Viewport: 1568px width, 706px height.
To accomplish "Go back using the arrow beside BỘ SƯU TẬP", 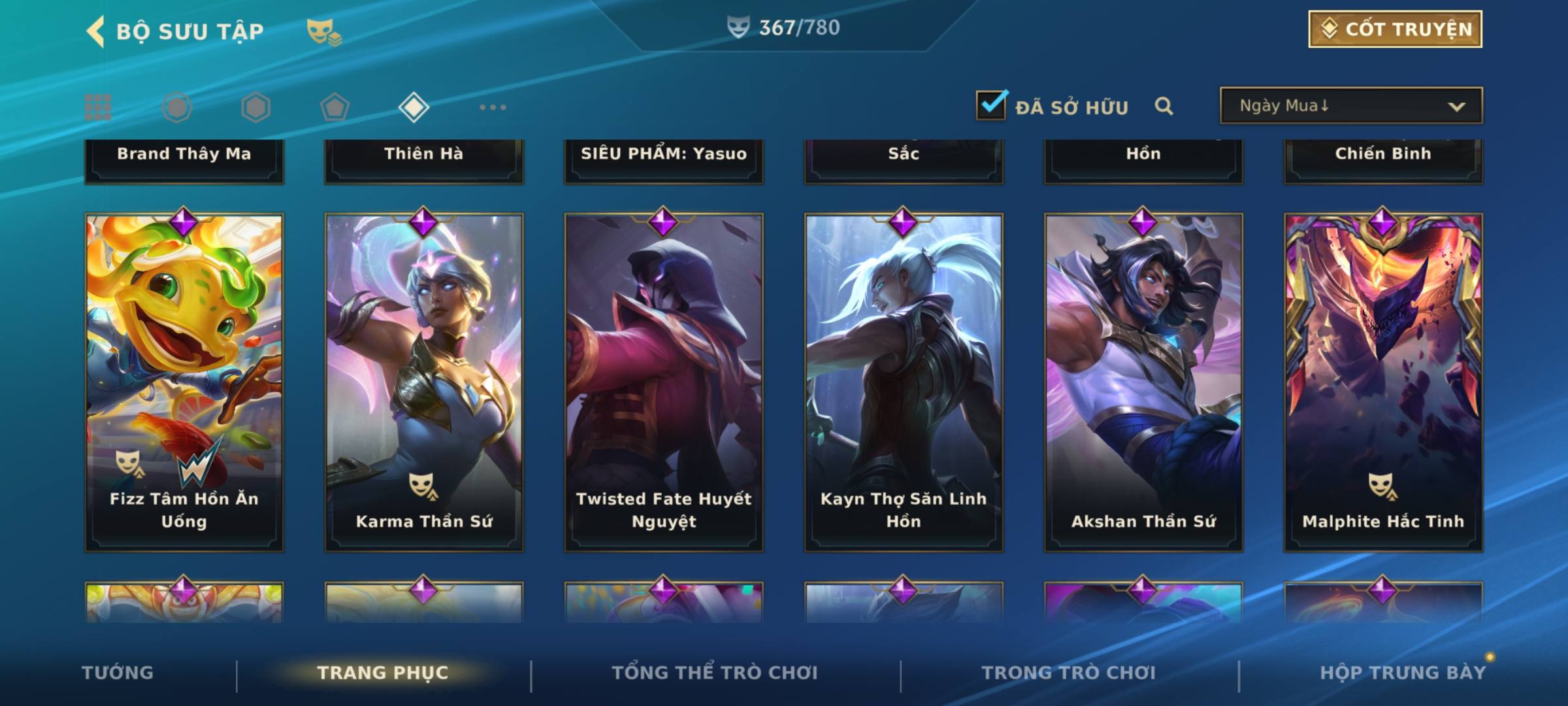I will (x=95, y=31).
